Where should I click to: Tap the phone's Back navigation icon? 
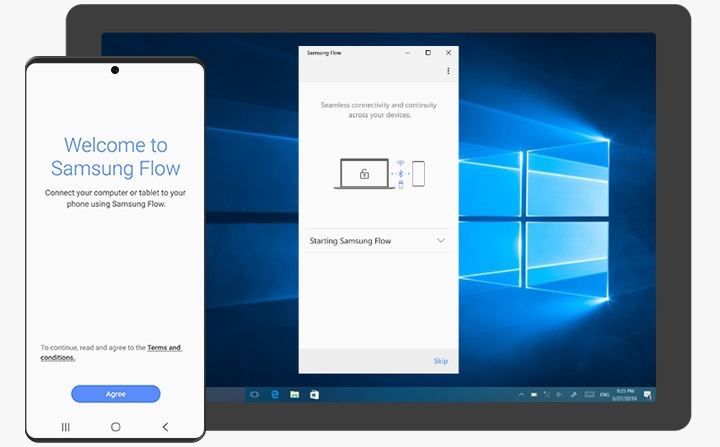[x=165, y=427]
